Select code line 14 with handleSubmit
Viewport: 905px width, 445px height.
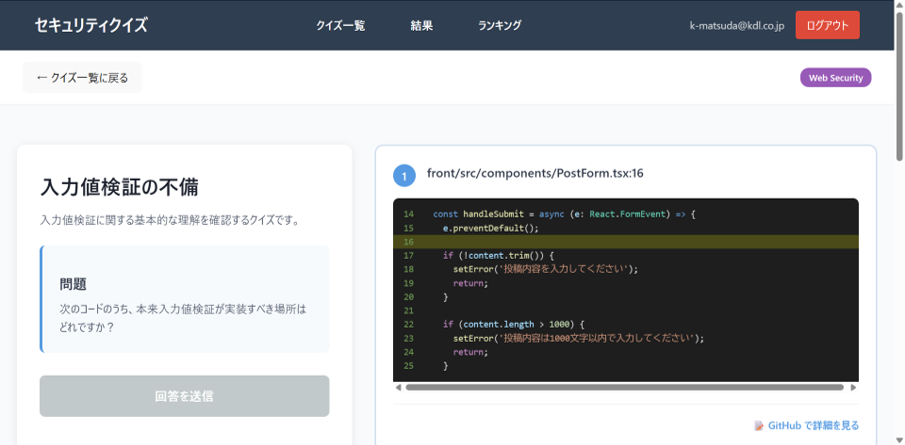[563, 214]
